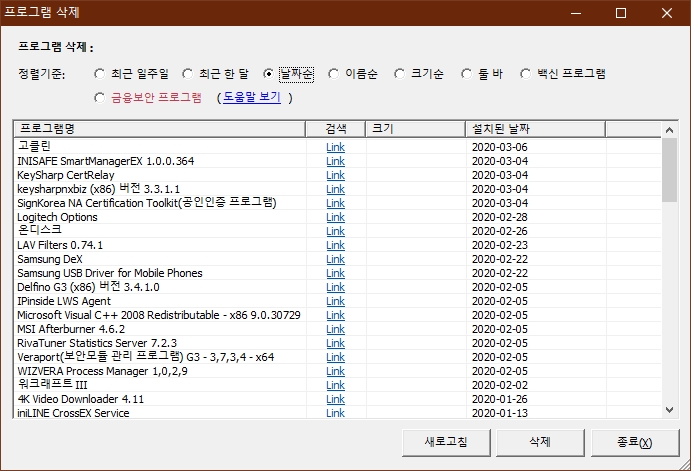Click the 종료(X) exit button
Viewport: 691px width, 471px height.
(635, 442)
